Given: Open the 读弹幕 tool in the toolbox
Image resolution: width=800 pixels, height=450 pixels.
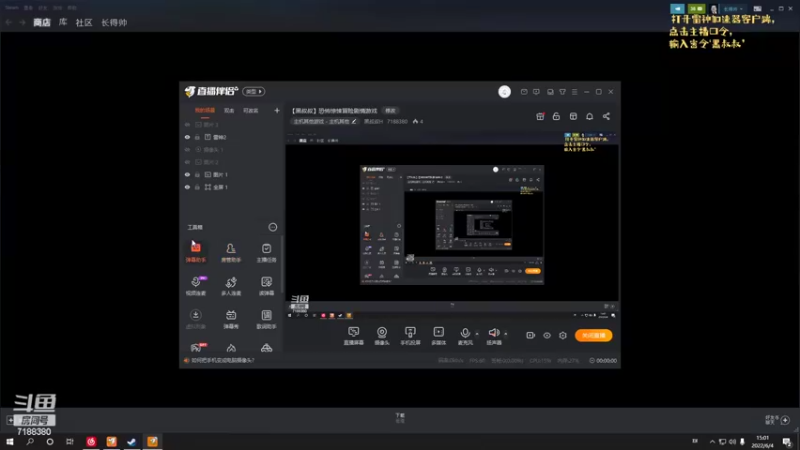Looking at the screenshot, I should point(266,286).
